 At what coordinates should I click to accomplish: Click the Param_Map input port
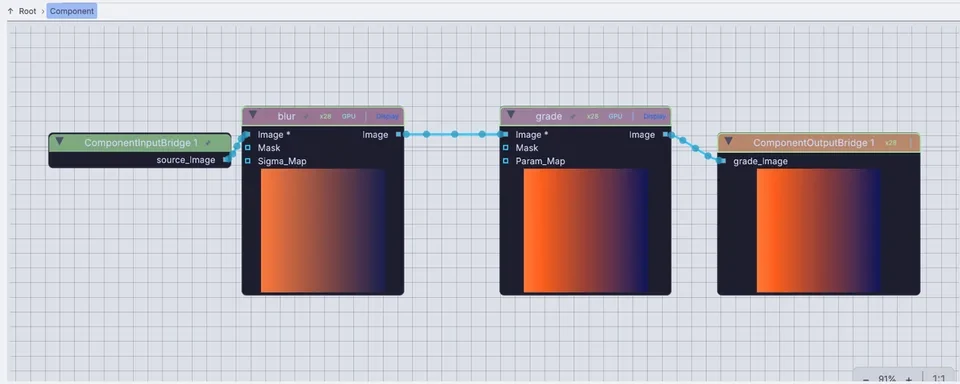(505, 161)
